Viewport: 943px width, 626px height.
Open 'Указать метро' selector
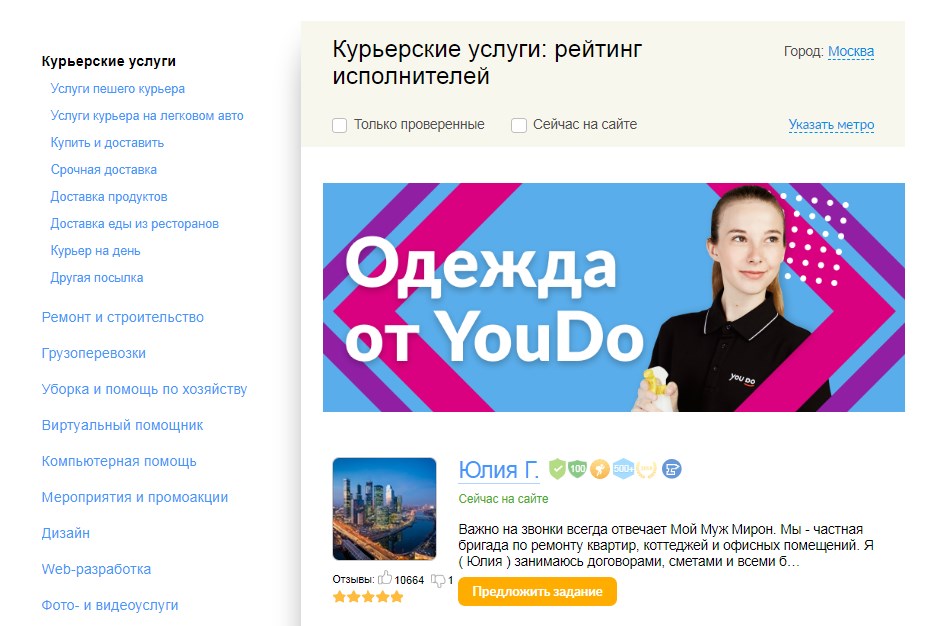832,125
